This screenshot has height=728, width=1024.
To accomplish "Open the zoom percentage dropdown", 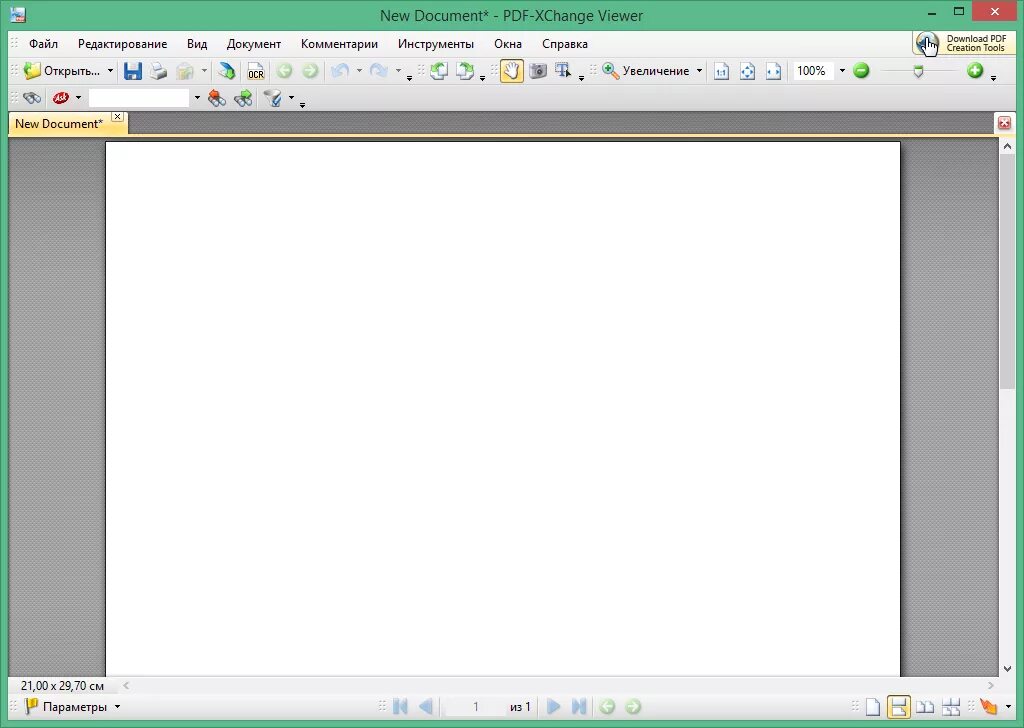I will click(842, 71).
